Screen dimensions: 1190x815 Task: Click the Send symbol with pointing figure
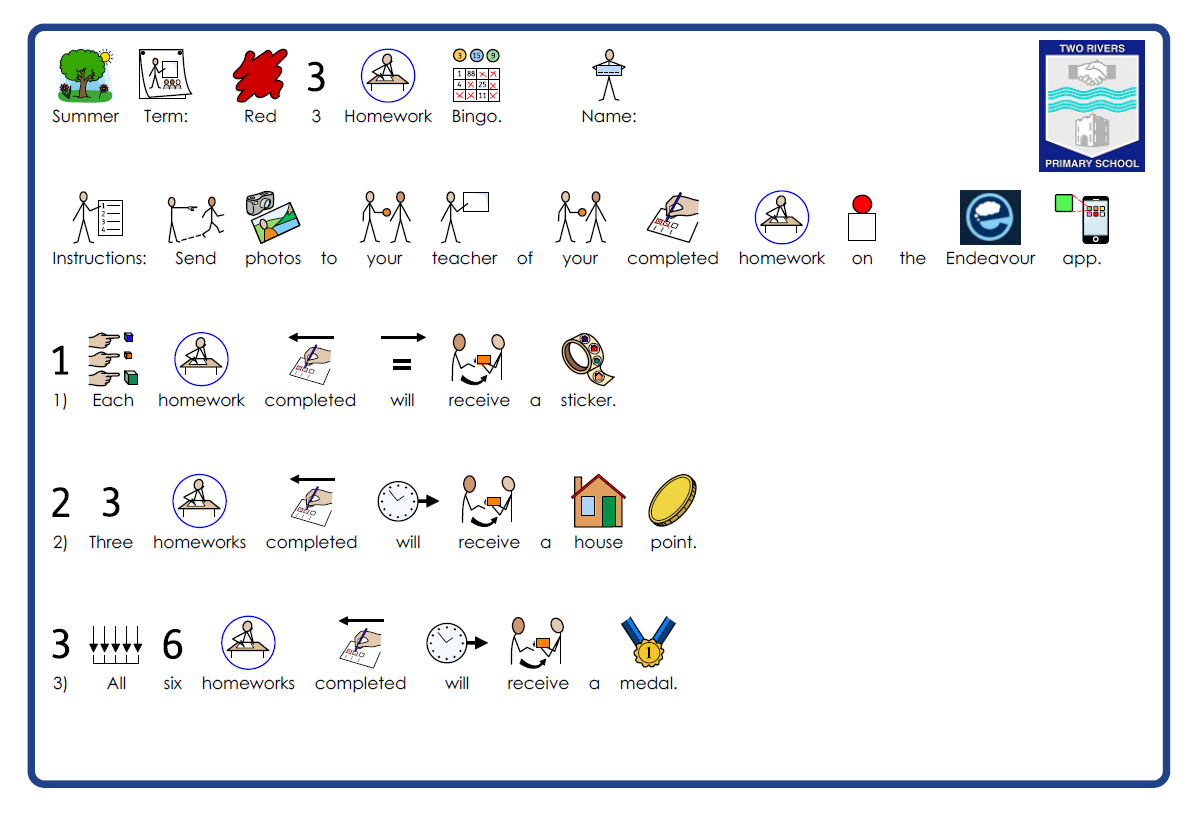click(x=195, y=219)
